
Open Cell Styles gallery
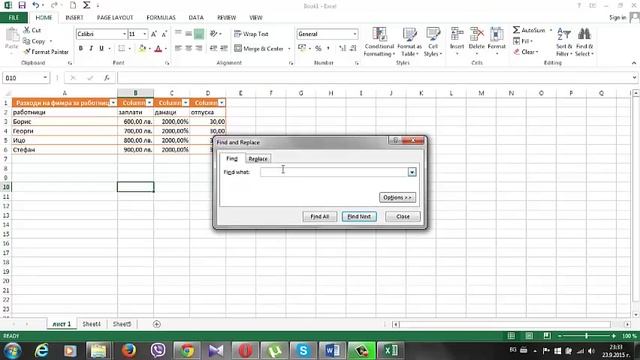(433, 42)
